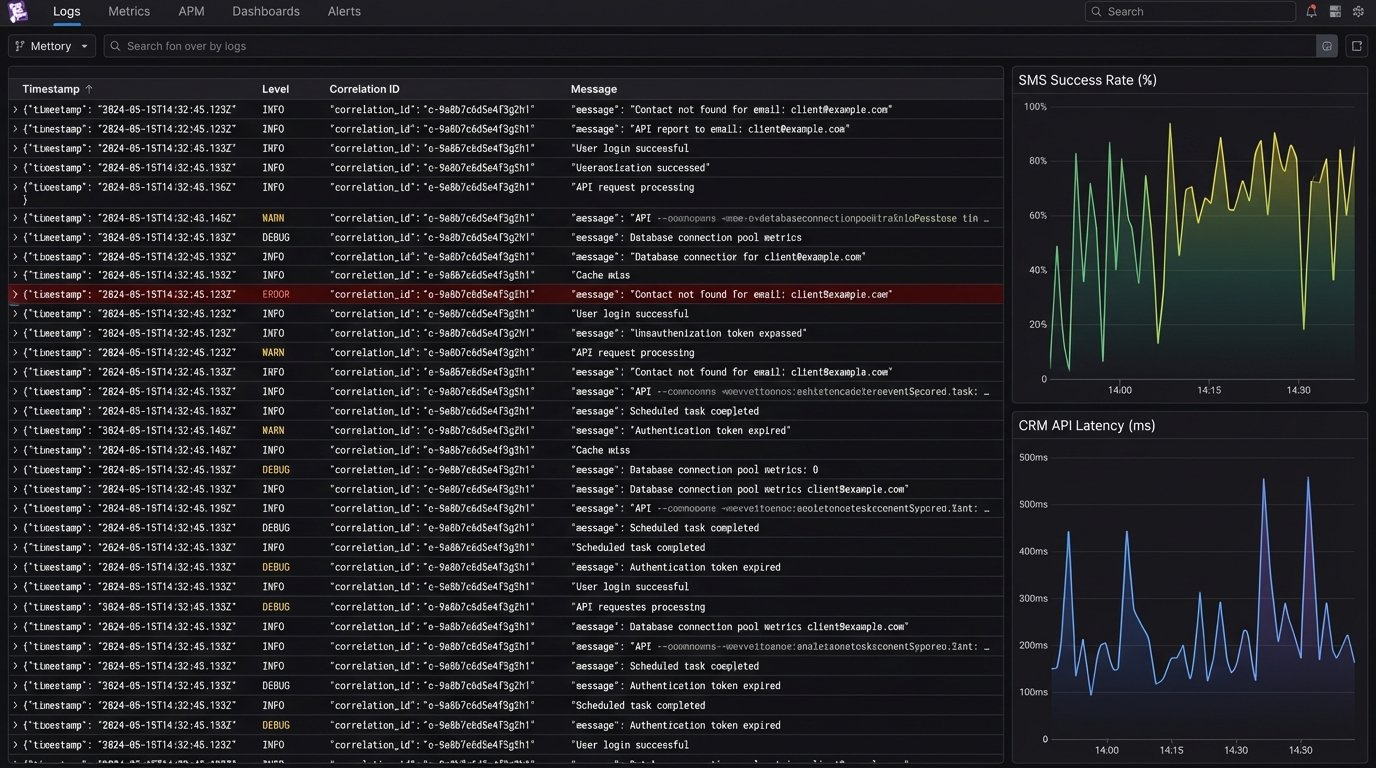Viewport: 1376px width, 768px height.
Task: Expand the "Cache miss" row below ERROR row
Action: coord(15,451)
